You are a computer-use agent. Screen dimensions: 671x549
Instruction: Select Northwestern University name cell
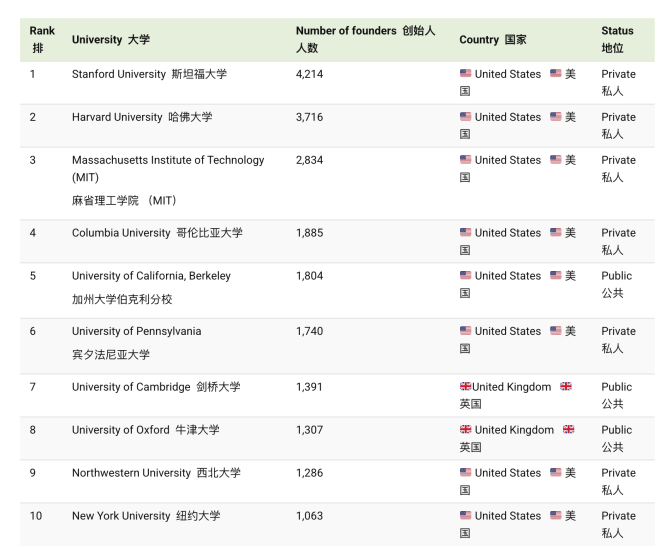(156, 473)
